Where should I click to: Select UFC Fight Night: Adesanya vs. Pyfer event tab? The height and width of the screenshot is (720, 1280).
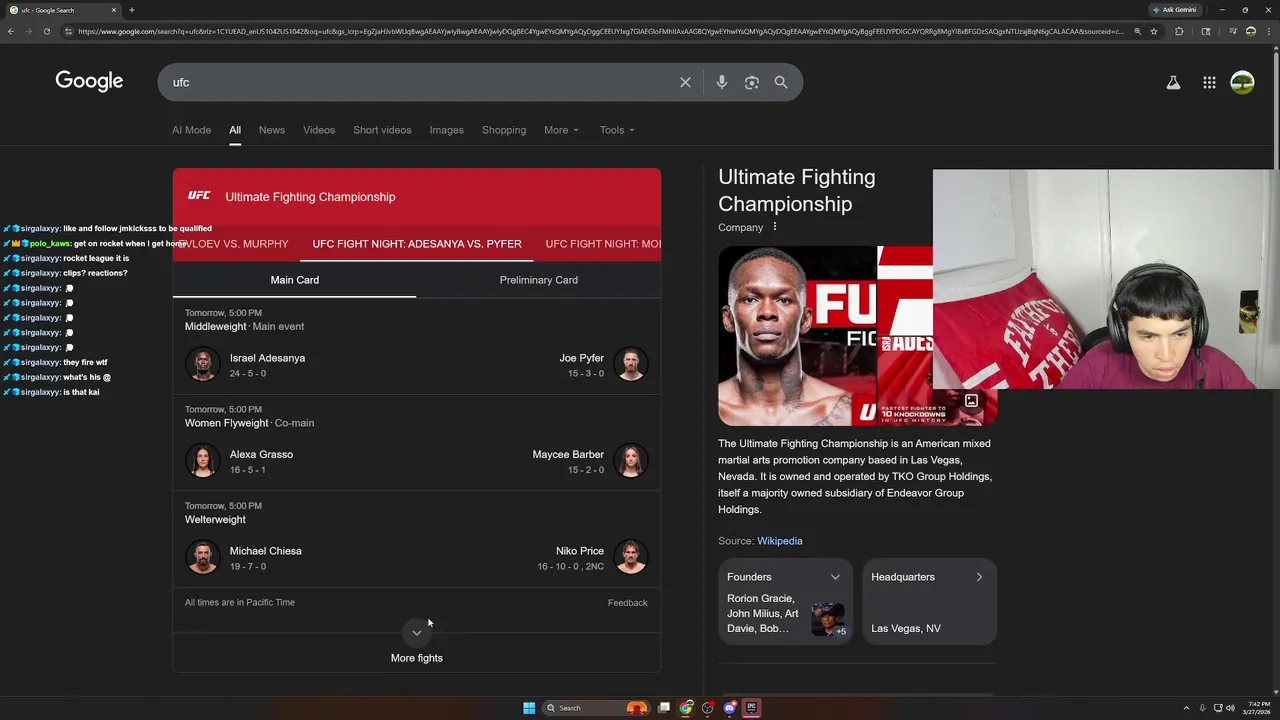417,244
